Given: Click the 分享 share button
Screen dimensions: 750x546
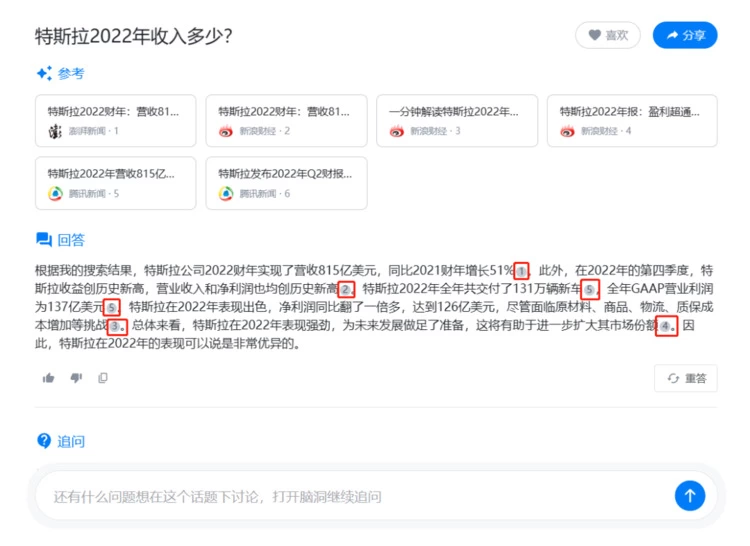Looking at the screenshot, I should click(x=685, y=35).
